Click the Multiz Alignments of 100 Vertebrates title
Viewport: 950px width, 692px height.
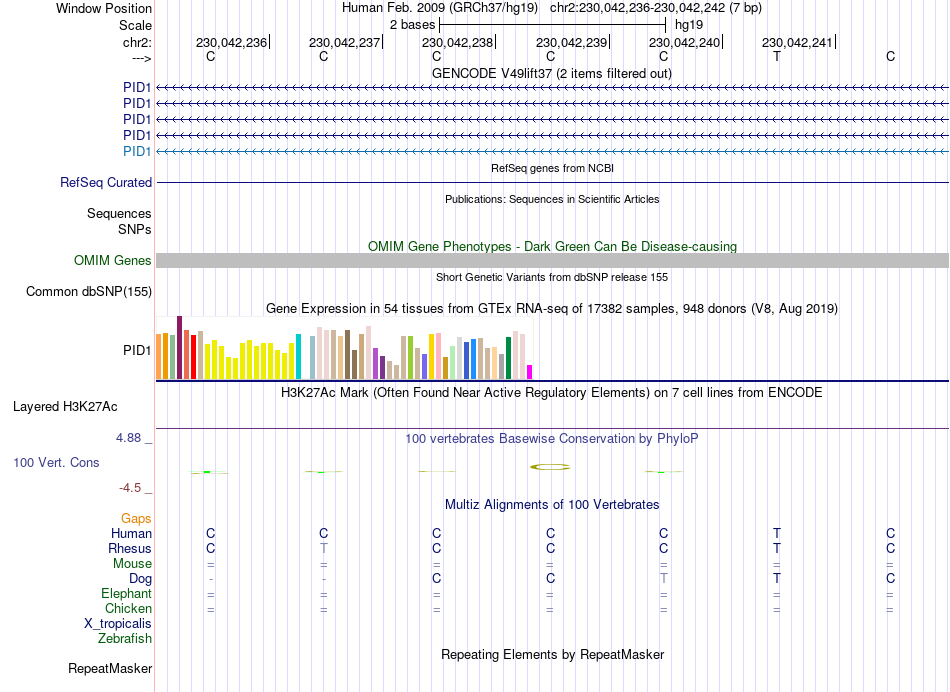(552, 504)
